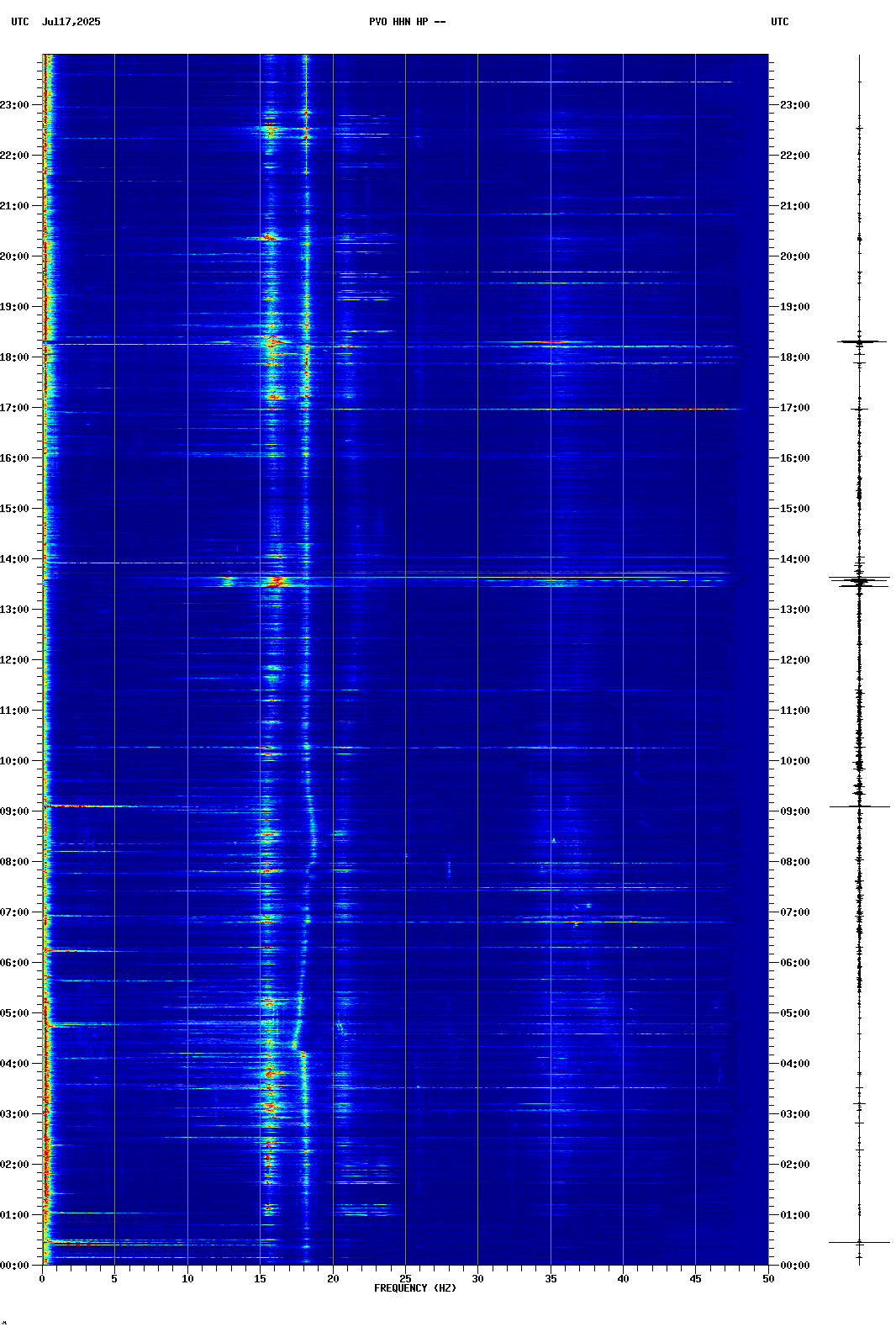The width and height of the screenshot is (896, 1332).
Task: Click the right-axis 23:00 time label
Action: point(795,105)
